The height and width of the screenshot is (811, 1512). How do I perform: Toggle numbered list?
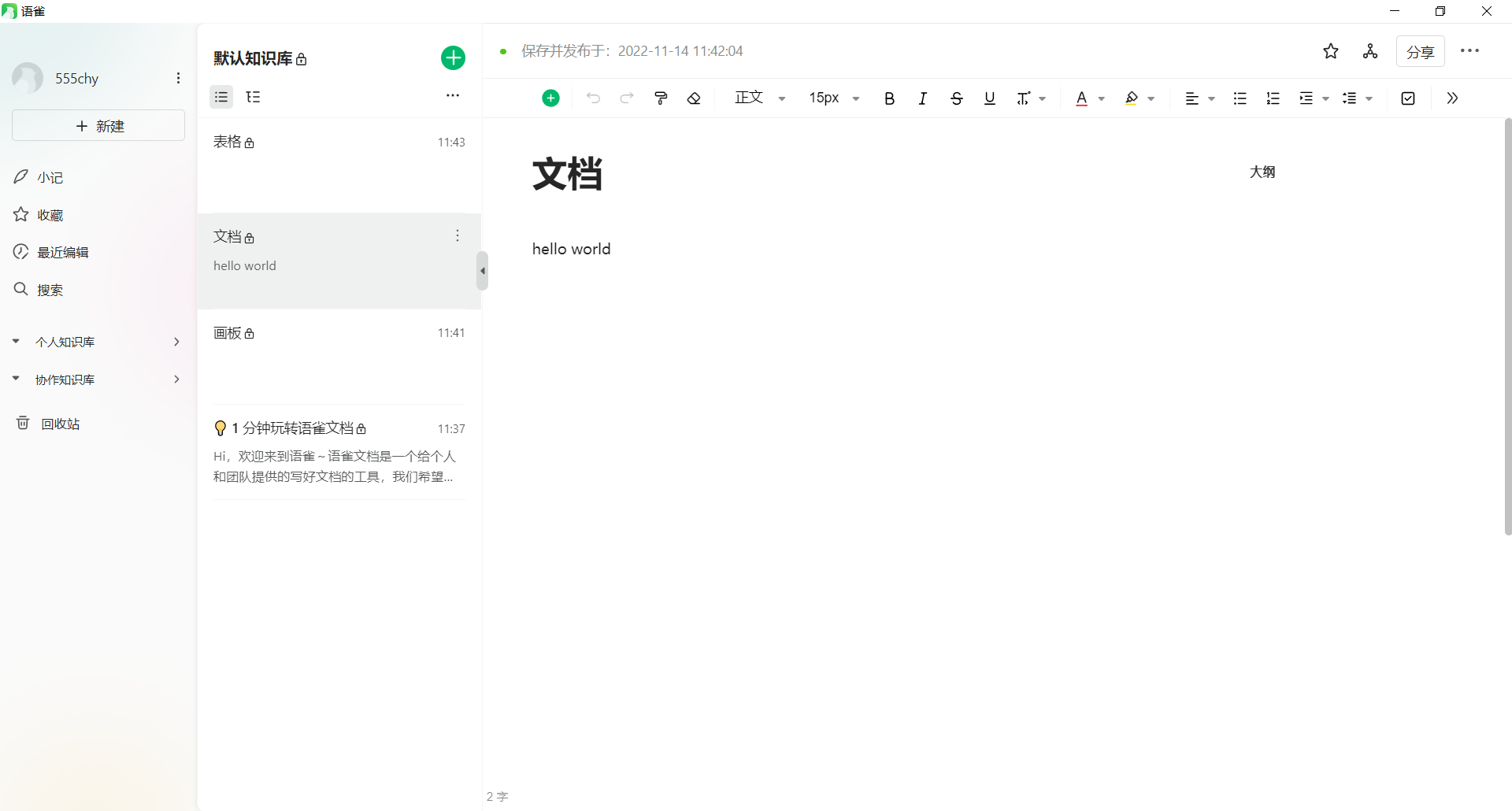tap(1273, 98)
